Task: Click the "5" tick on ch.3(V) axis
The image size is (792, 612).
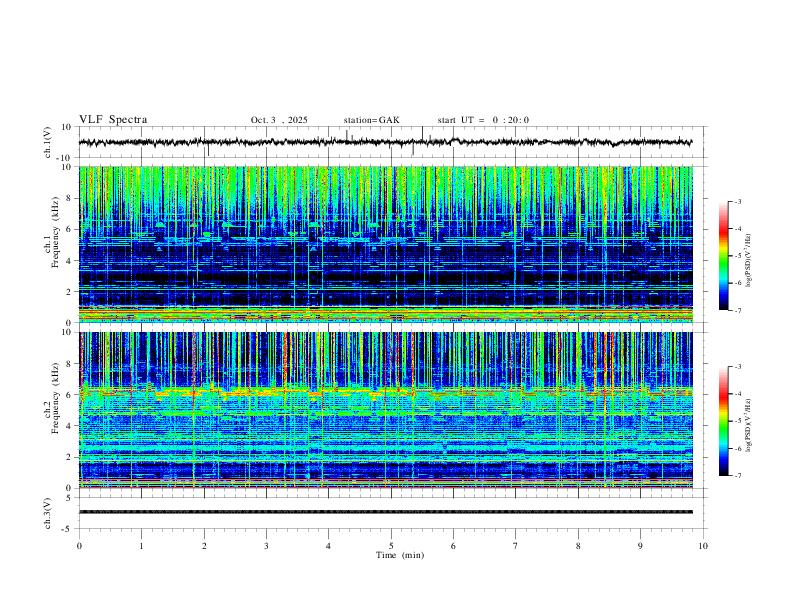Action: (x=69, y=497)
